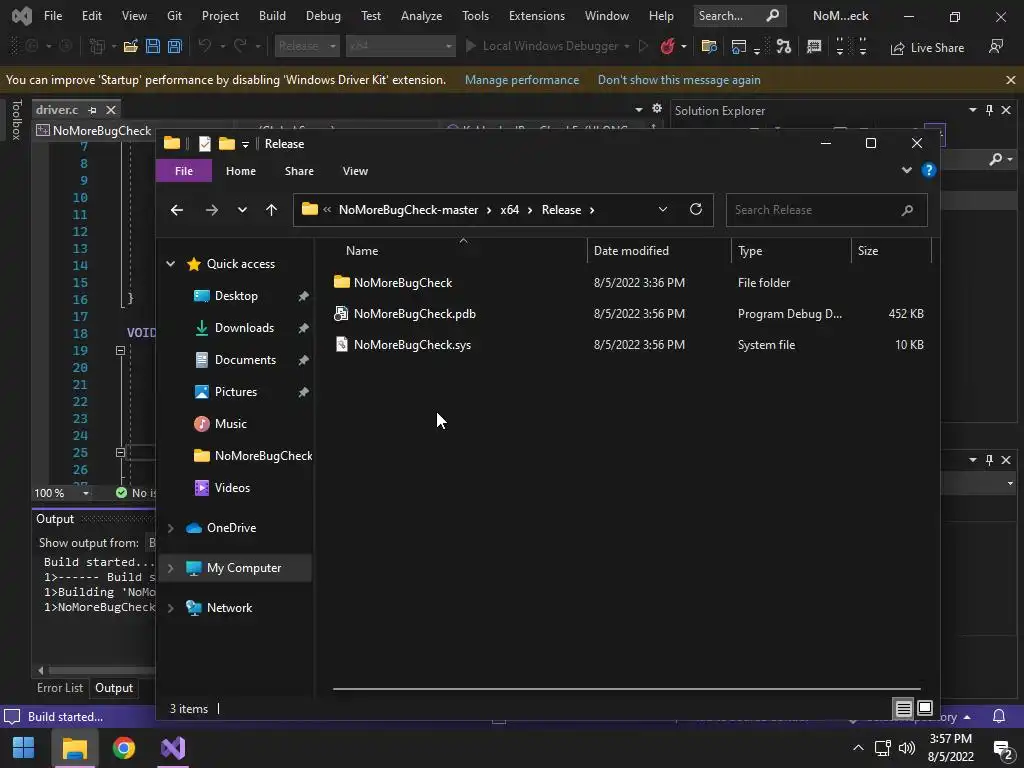Screen dimensions: 1024x768
Task: Click the Open File icon in Visual Studio toolbar
Action: coord(131,46)
